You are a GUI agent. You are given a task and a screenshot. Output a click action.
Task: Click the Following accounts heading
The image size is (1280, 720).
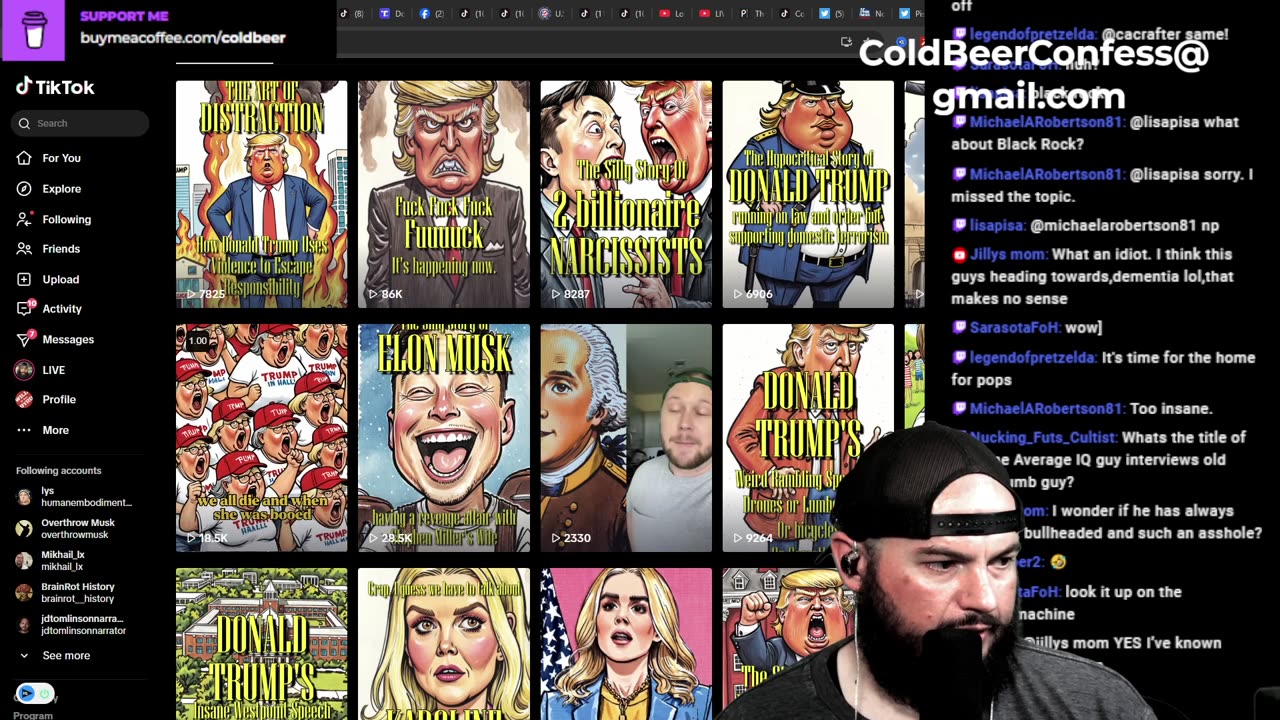(58, 470)
